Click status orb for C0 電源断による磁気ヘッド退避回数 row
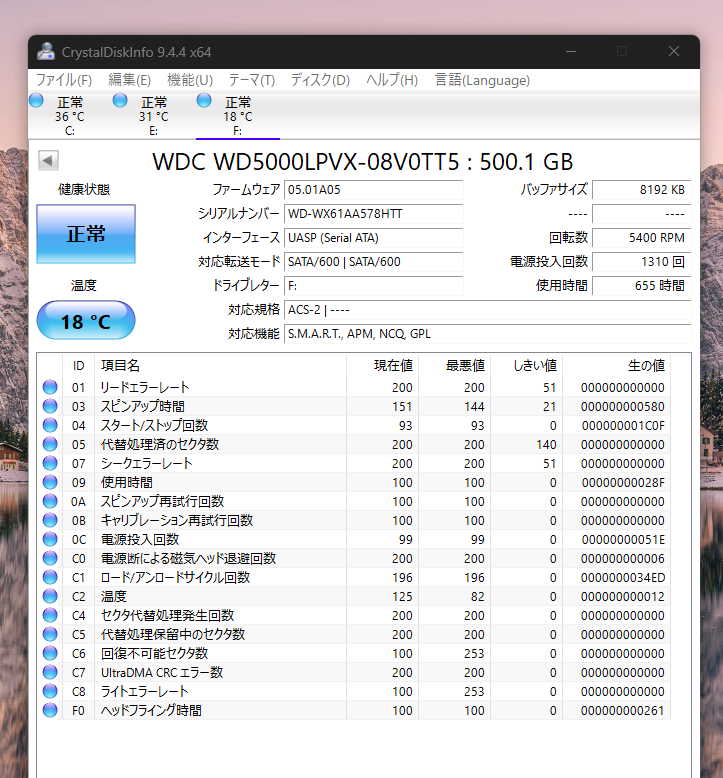This screenshot has width=723, height=778. click(x=50, y=558)
